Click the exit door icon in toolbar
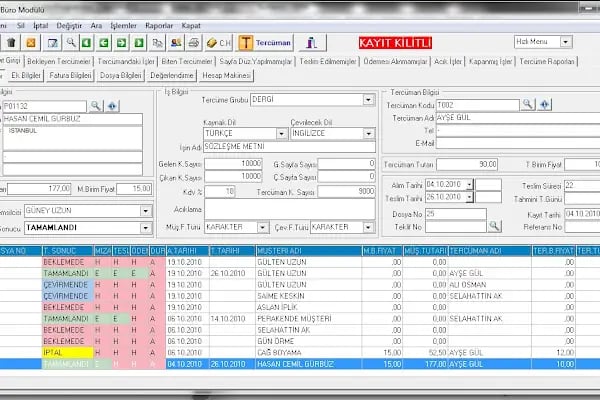 (312, 42)
